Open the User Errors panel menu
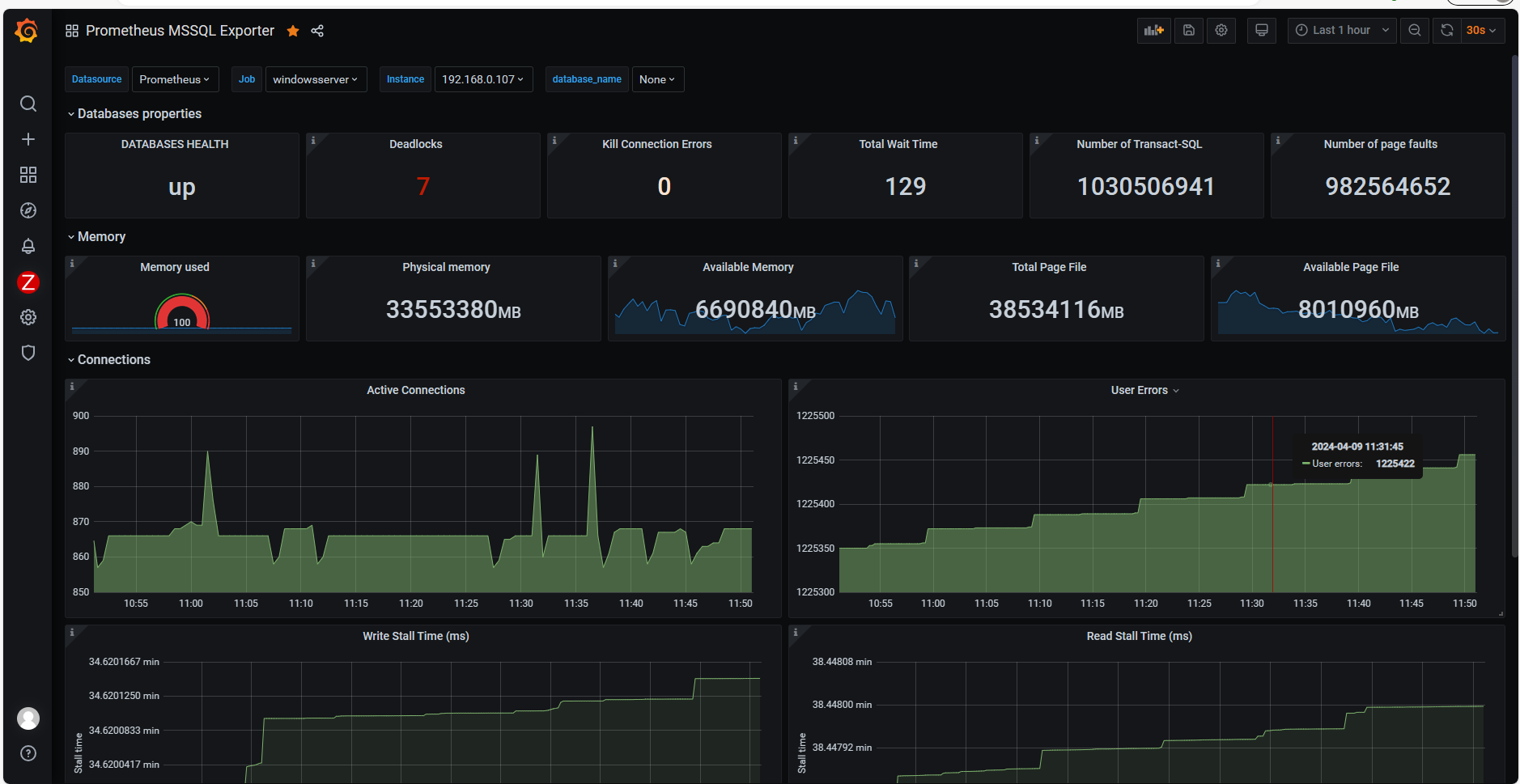1520x784 pixels. pos(1176,389)
